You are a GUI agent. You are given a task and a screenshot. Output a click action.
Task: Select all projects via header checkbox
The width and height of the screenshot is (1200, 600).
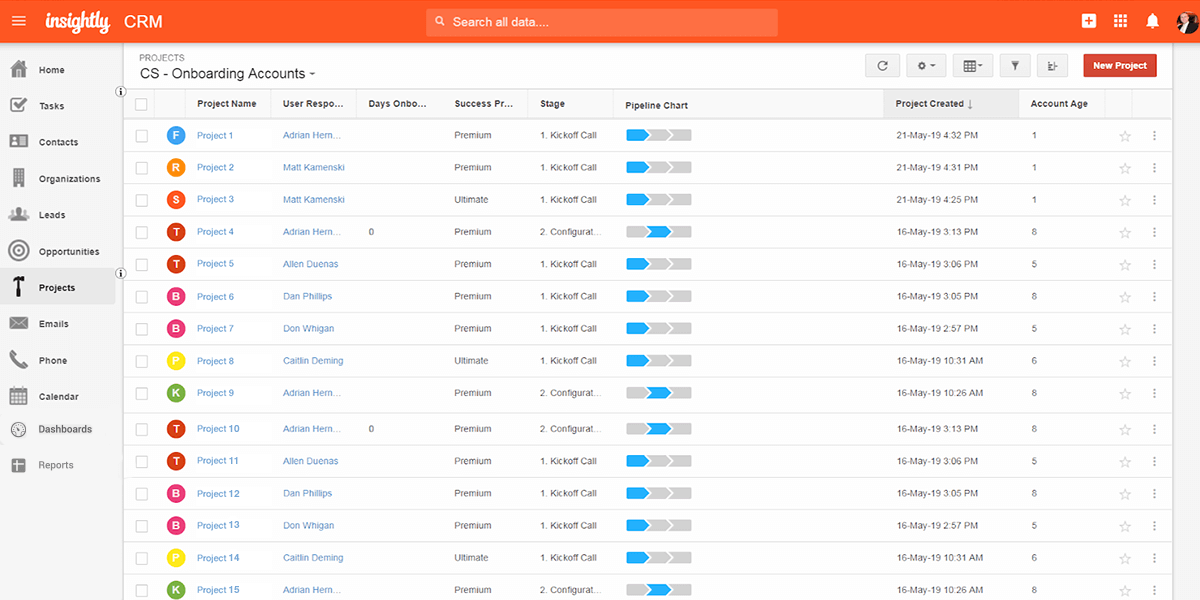pos(141,103)
